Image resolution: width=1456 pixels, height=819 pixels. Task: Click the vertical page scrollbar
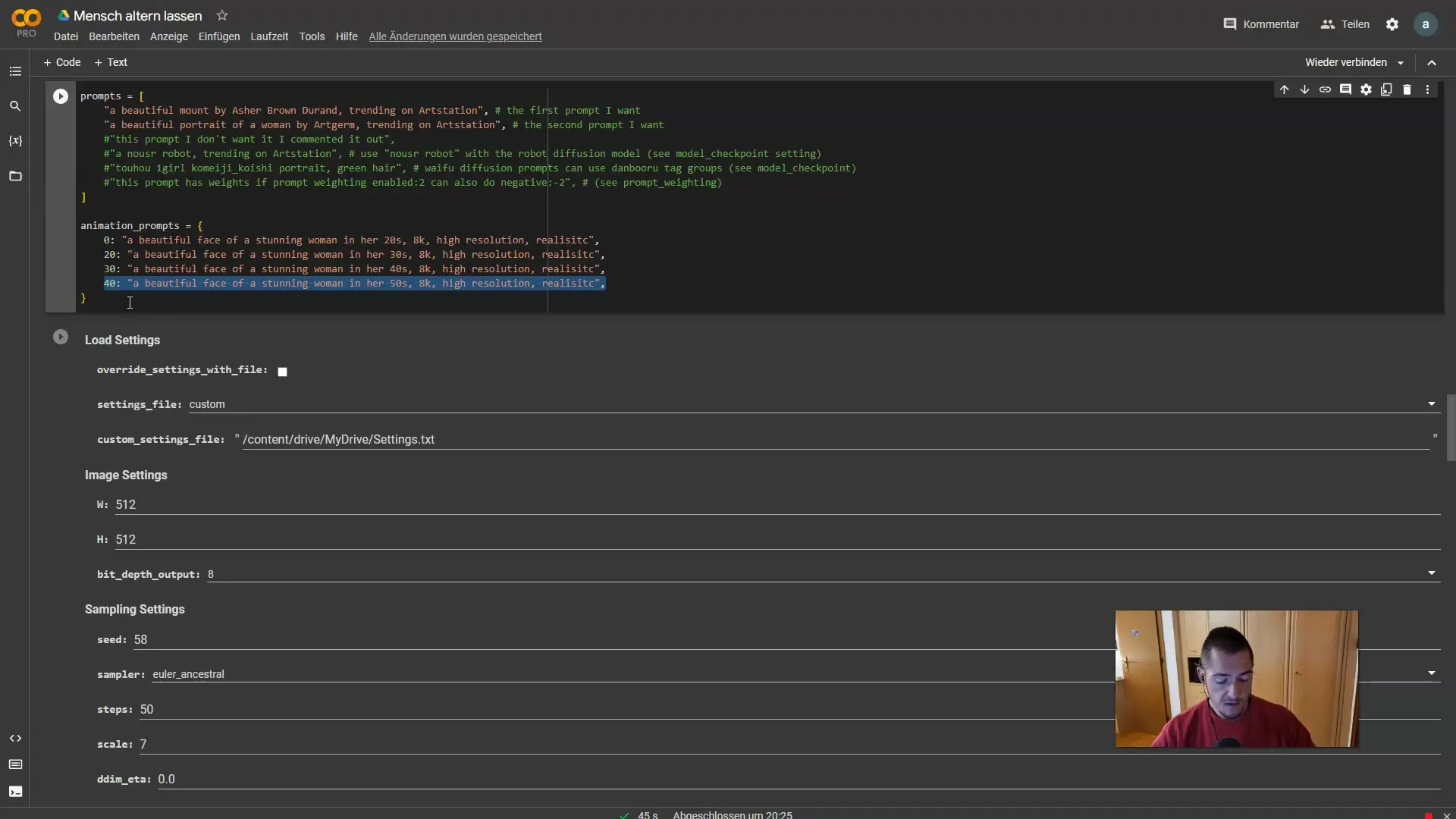coord(1451,427)
